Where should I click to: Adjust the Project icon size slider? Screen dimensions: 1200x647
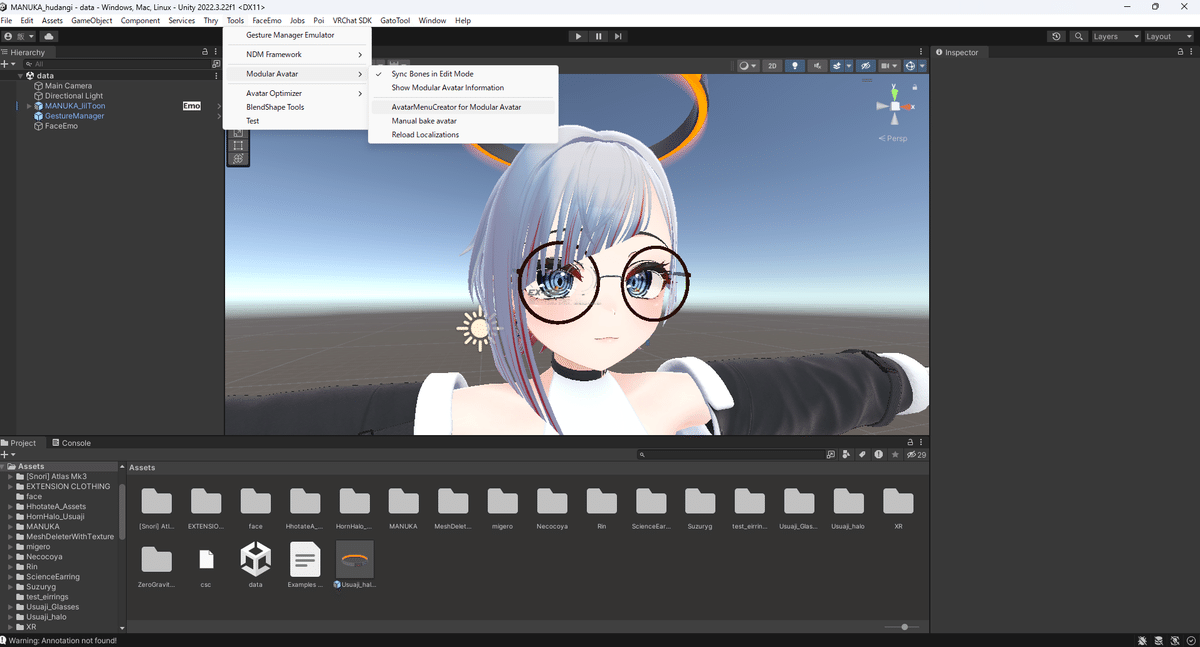(904, 627)
